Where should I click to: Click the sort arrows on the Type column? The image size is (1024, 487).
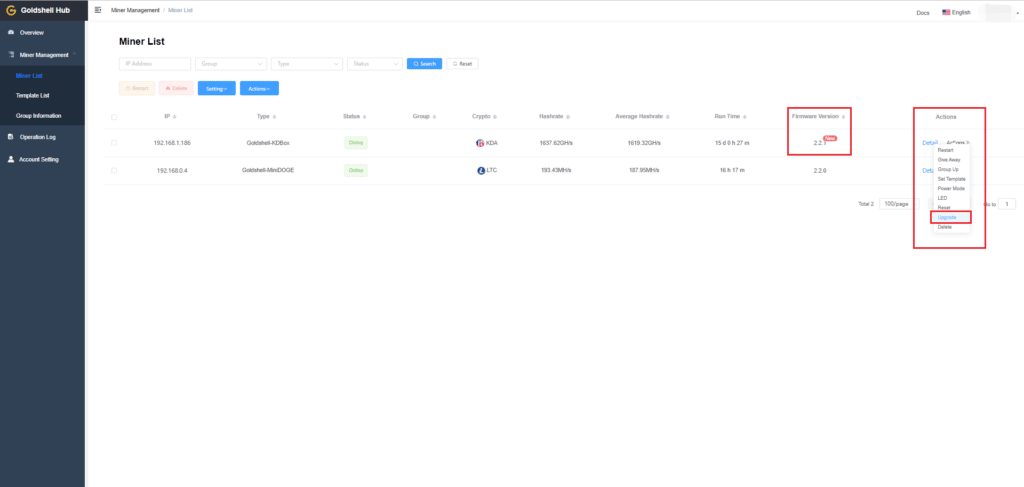coord(274,117)
